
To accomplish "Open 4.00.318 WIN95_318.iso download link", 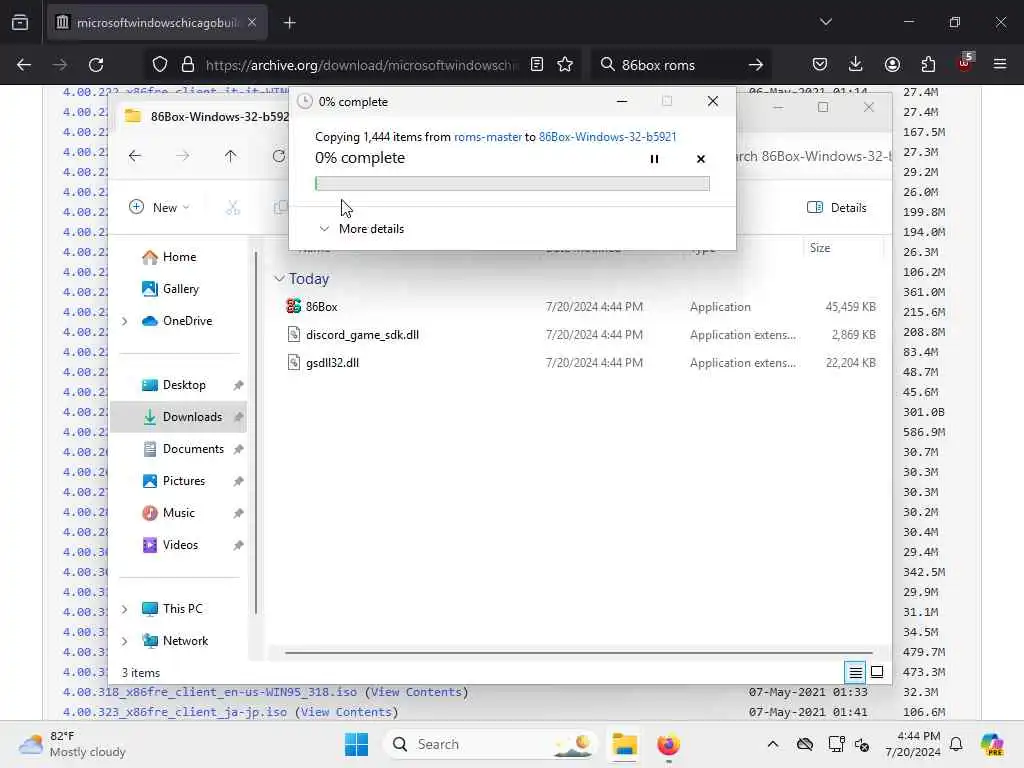I will pos(210,692).
